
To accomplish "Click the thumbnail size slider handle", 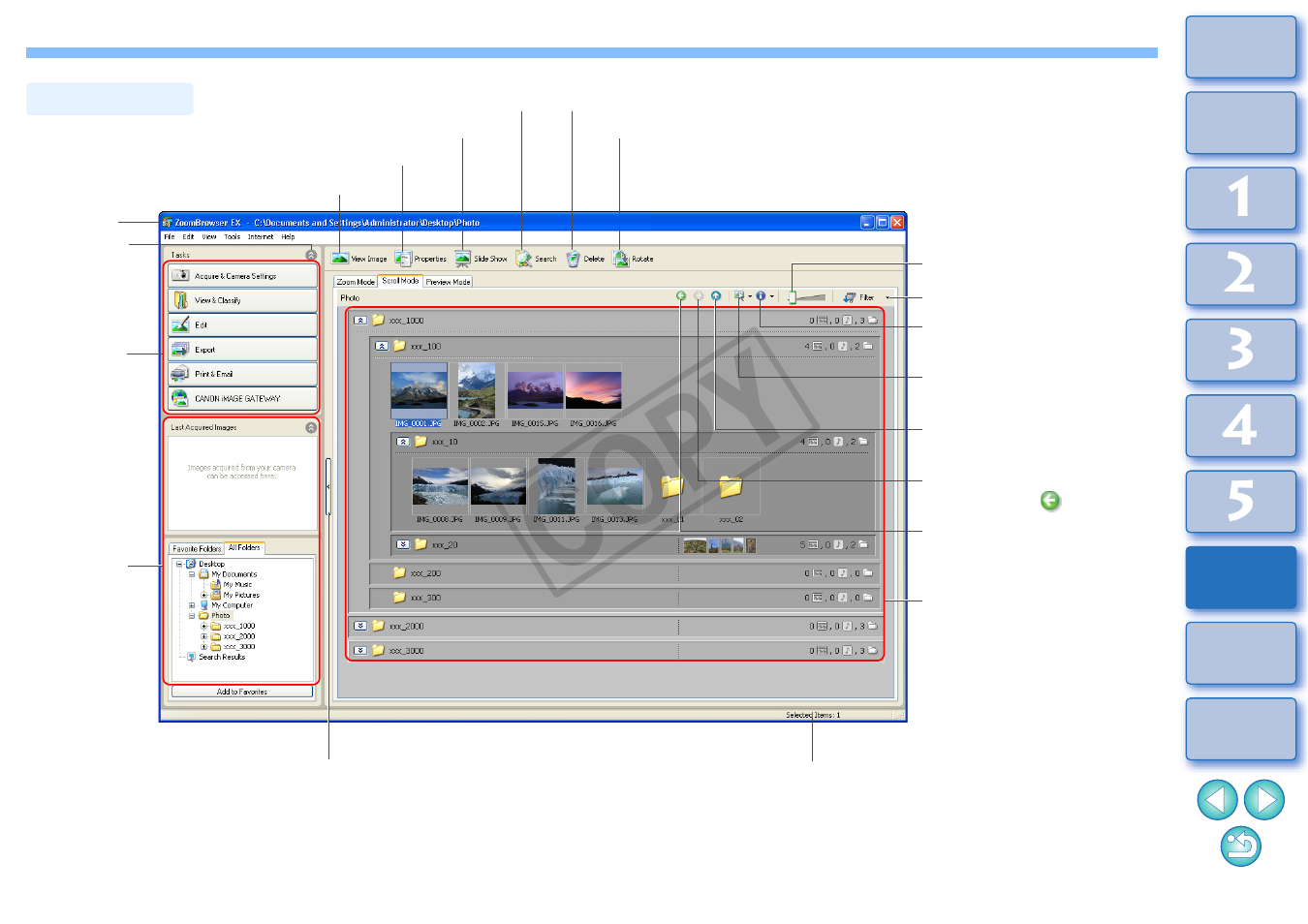I will click(x=793, y=297).
